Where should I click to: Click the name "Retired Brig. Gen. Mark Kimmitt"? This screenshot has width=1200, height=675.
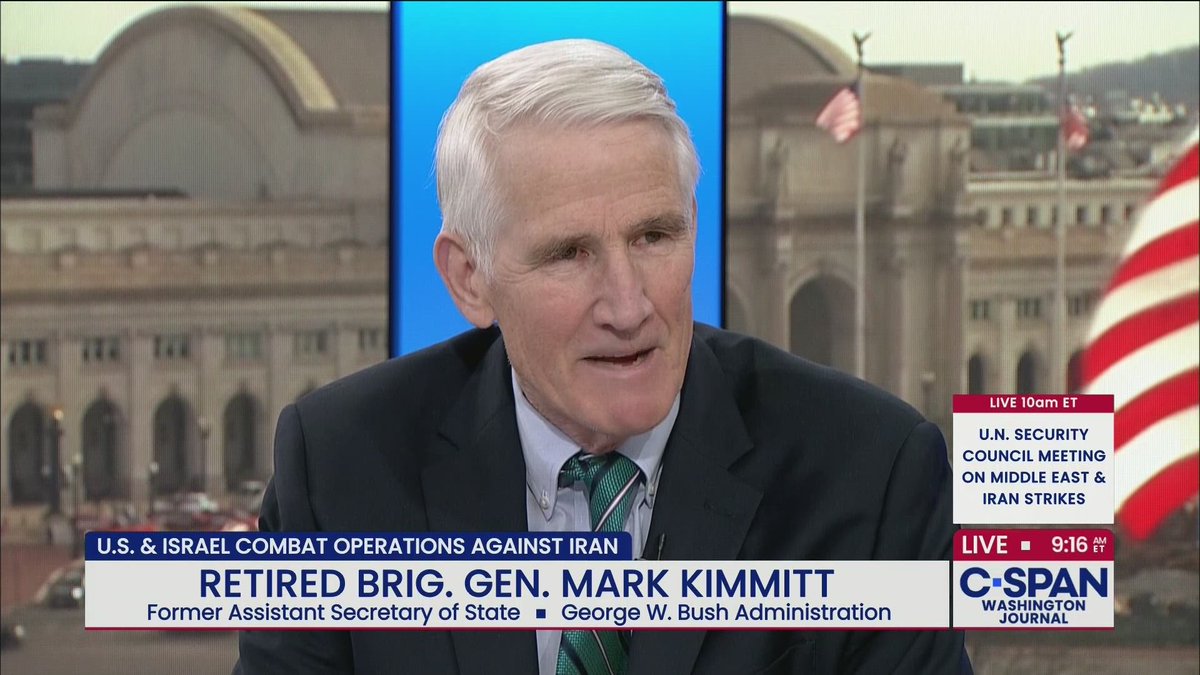coord(517,581)
